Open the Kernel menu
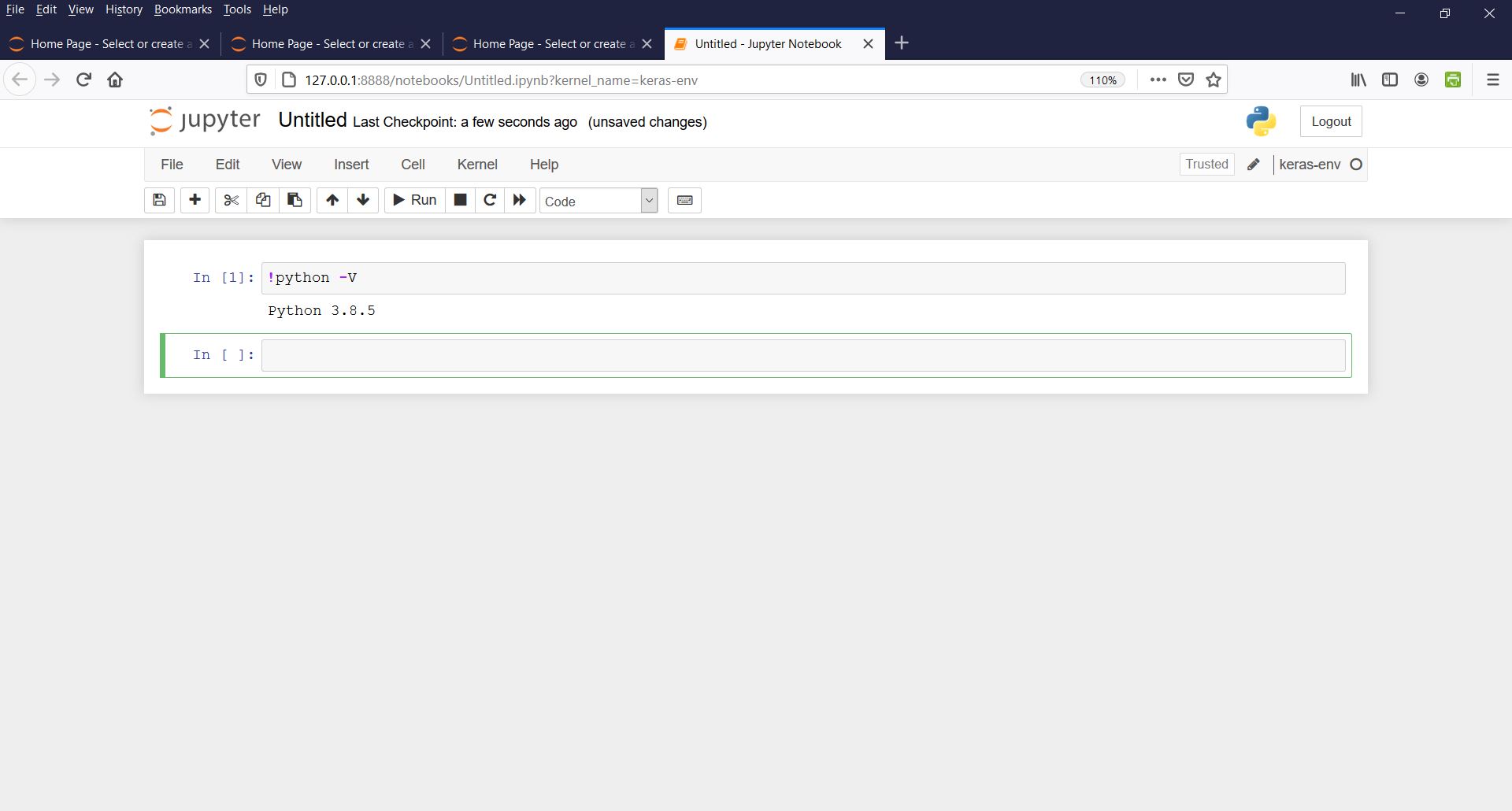This screenshot has height=811, width=1512. (x=477, y=165)
